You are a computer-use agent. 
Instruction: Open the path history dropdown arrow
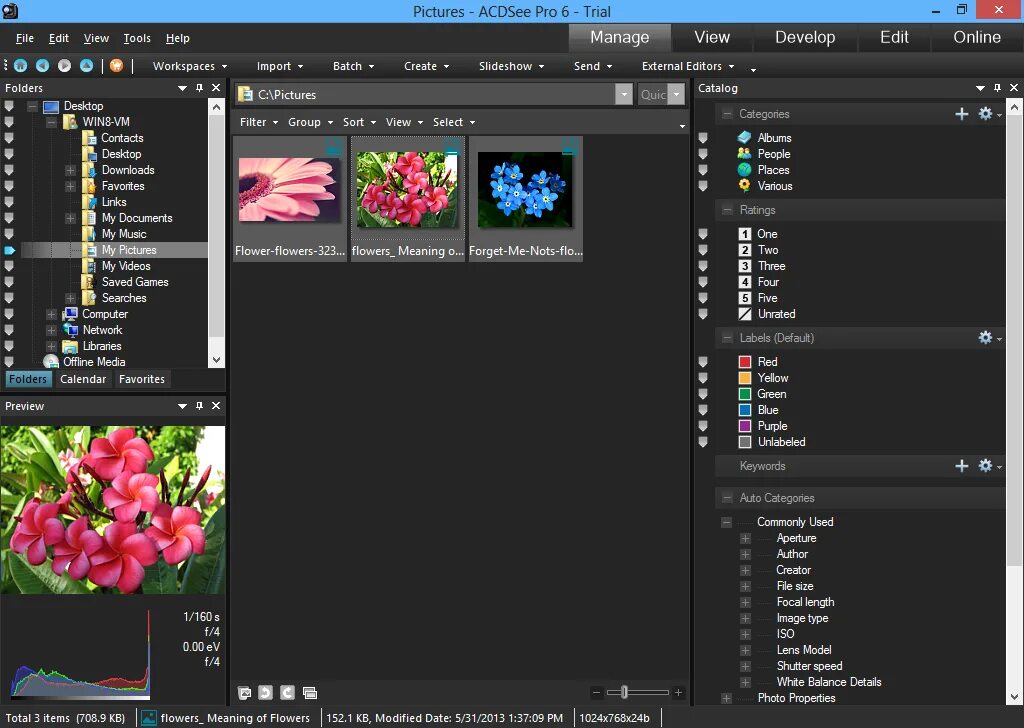coord(624,95)
